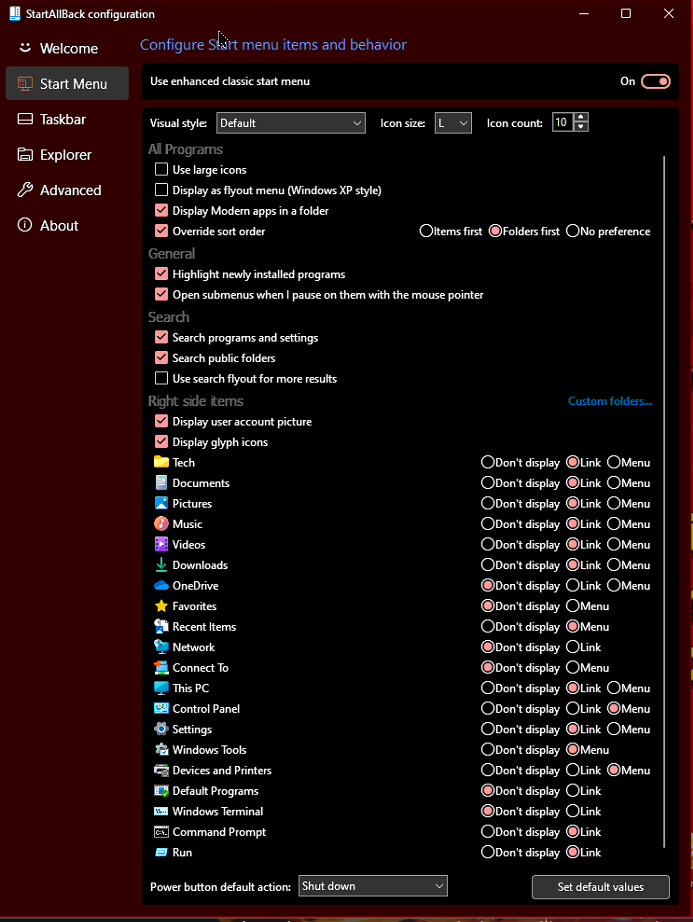Click the OneDrive cloud icon
This screenshot has height=922, width=693.
coord(161,586)
